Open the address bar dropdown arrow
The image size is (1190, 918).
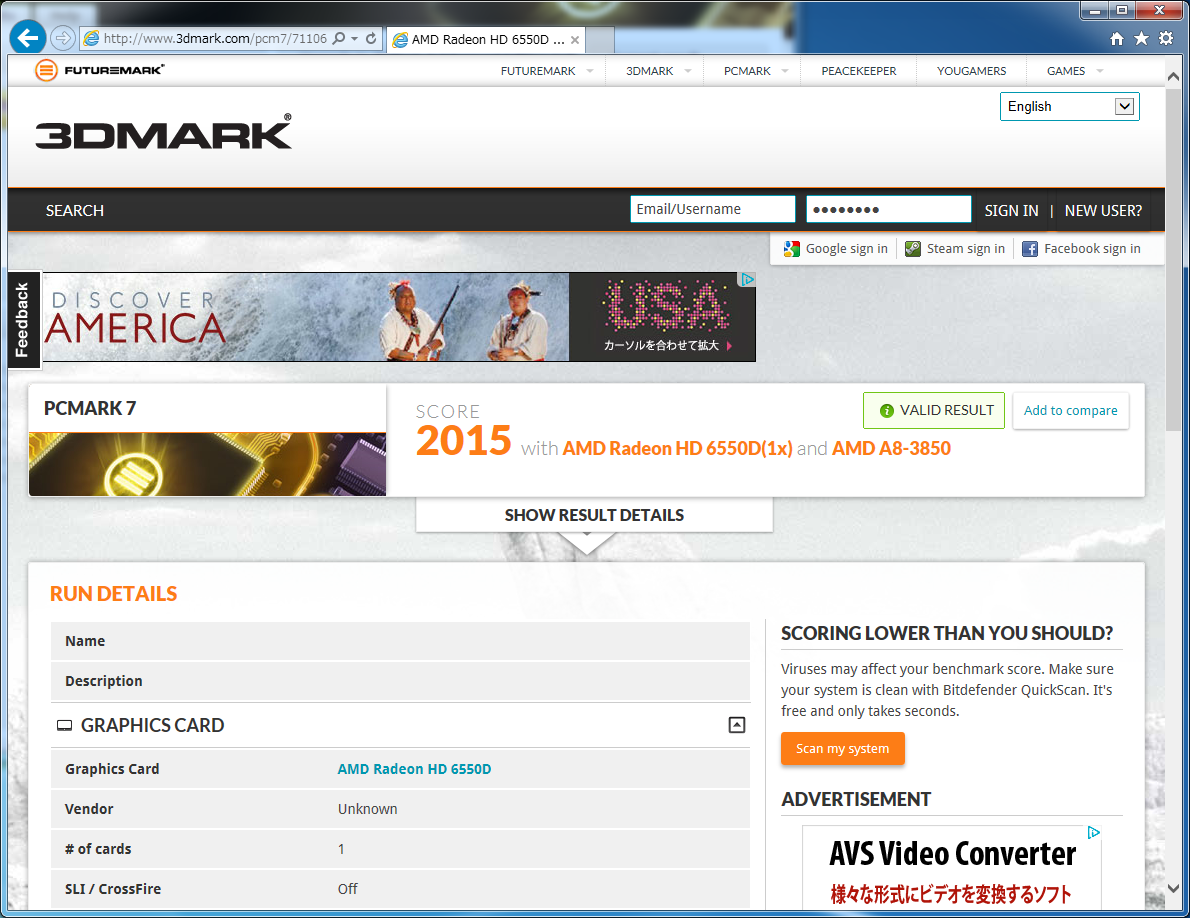[x=354, y=38]
